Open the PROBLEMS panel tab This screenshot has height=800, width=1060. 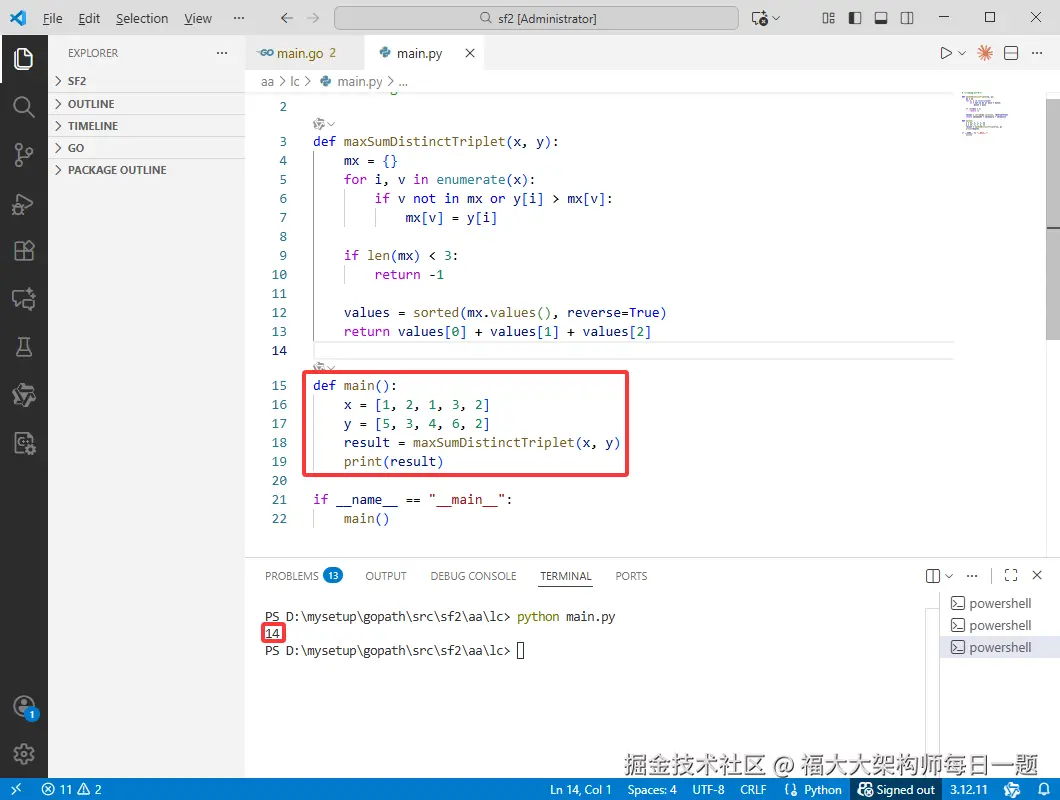click(304, 575)
